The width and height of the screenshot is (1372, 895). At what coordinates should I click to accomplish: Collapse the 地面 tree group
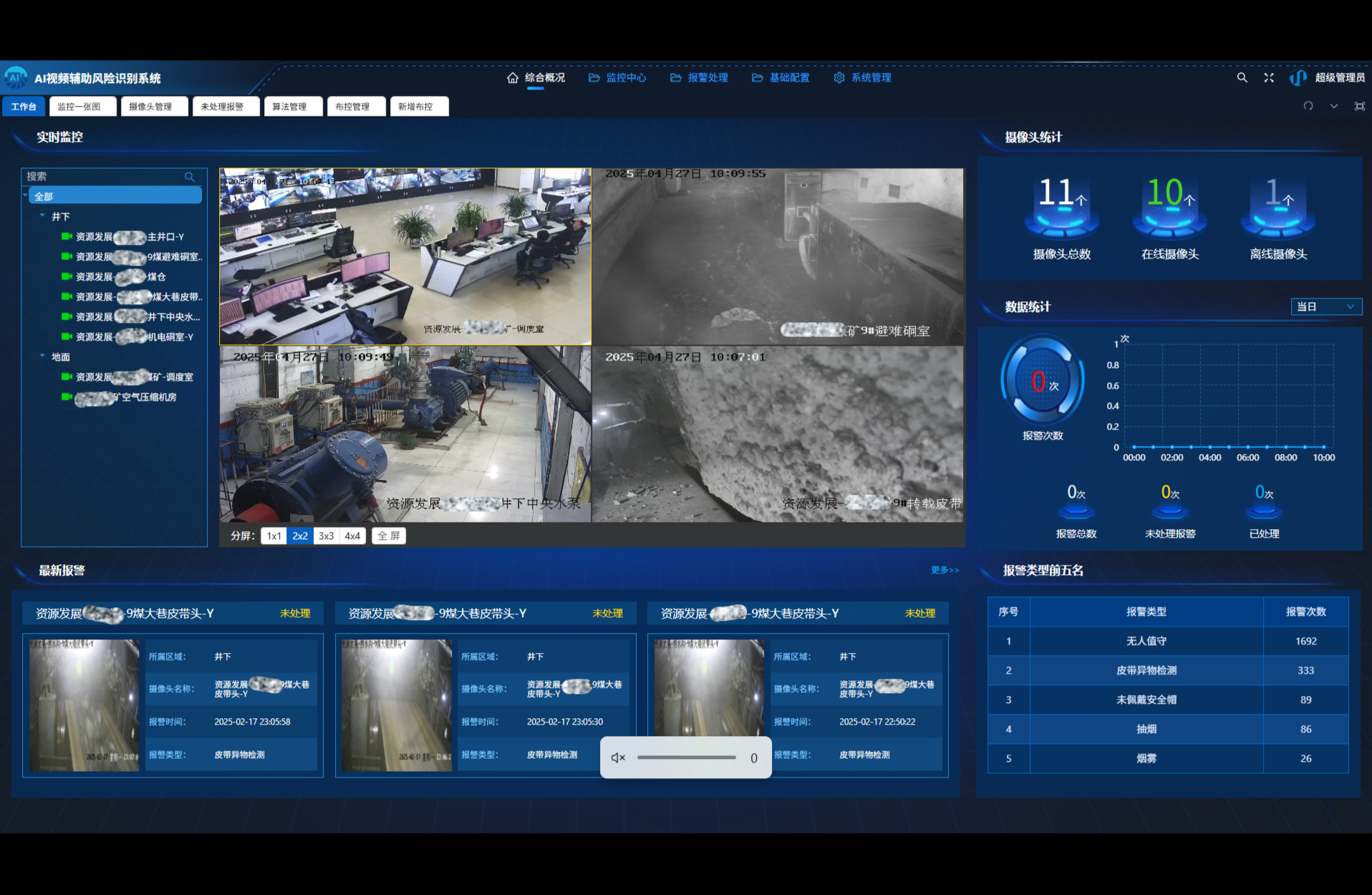(x=42, y=356)
